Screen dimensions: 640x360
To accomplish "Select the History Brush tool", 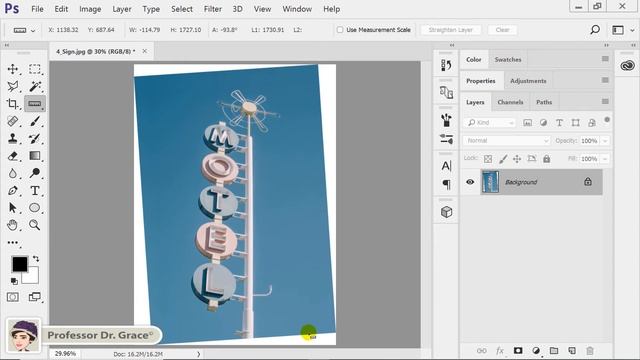I will click(x=35, y=138).
